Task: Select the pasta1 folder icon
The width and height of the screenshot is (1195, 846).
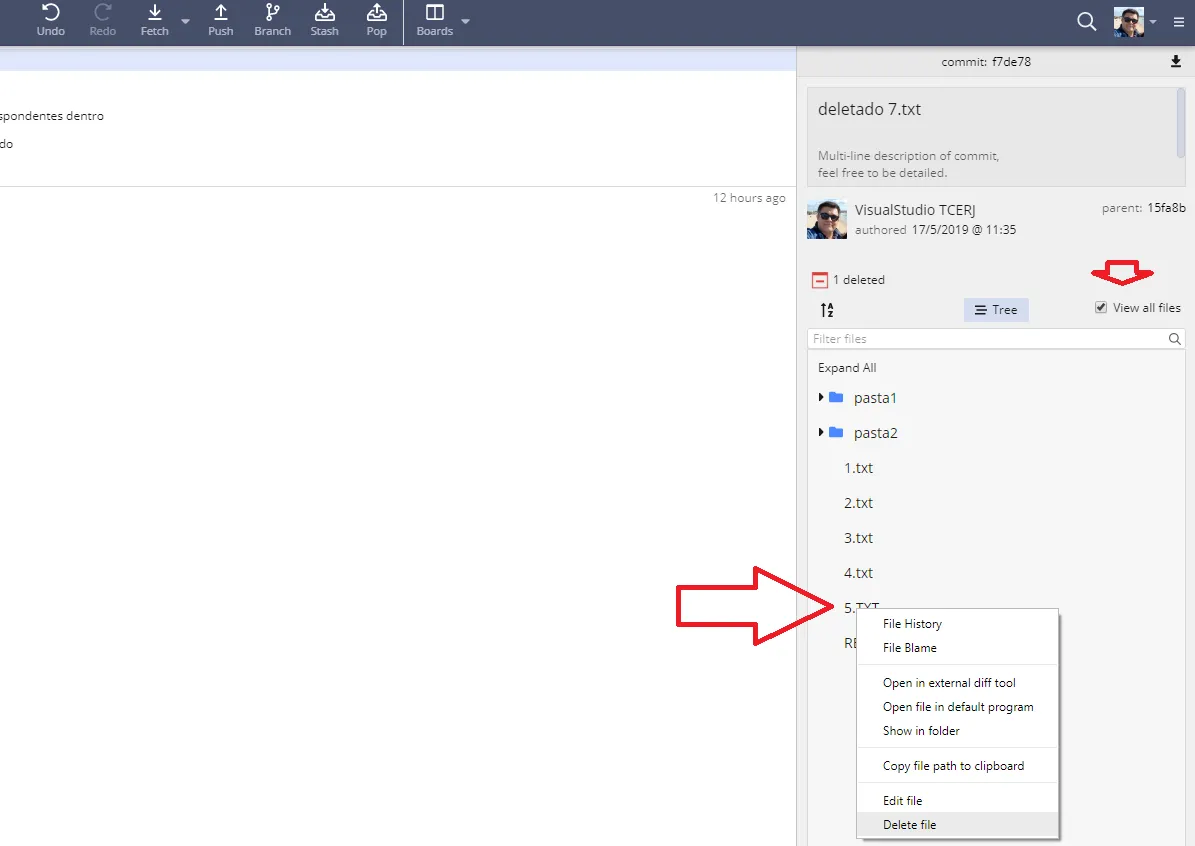Action: tap(836, 397)
